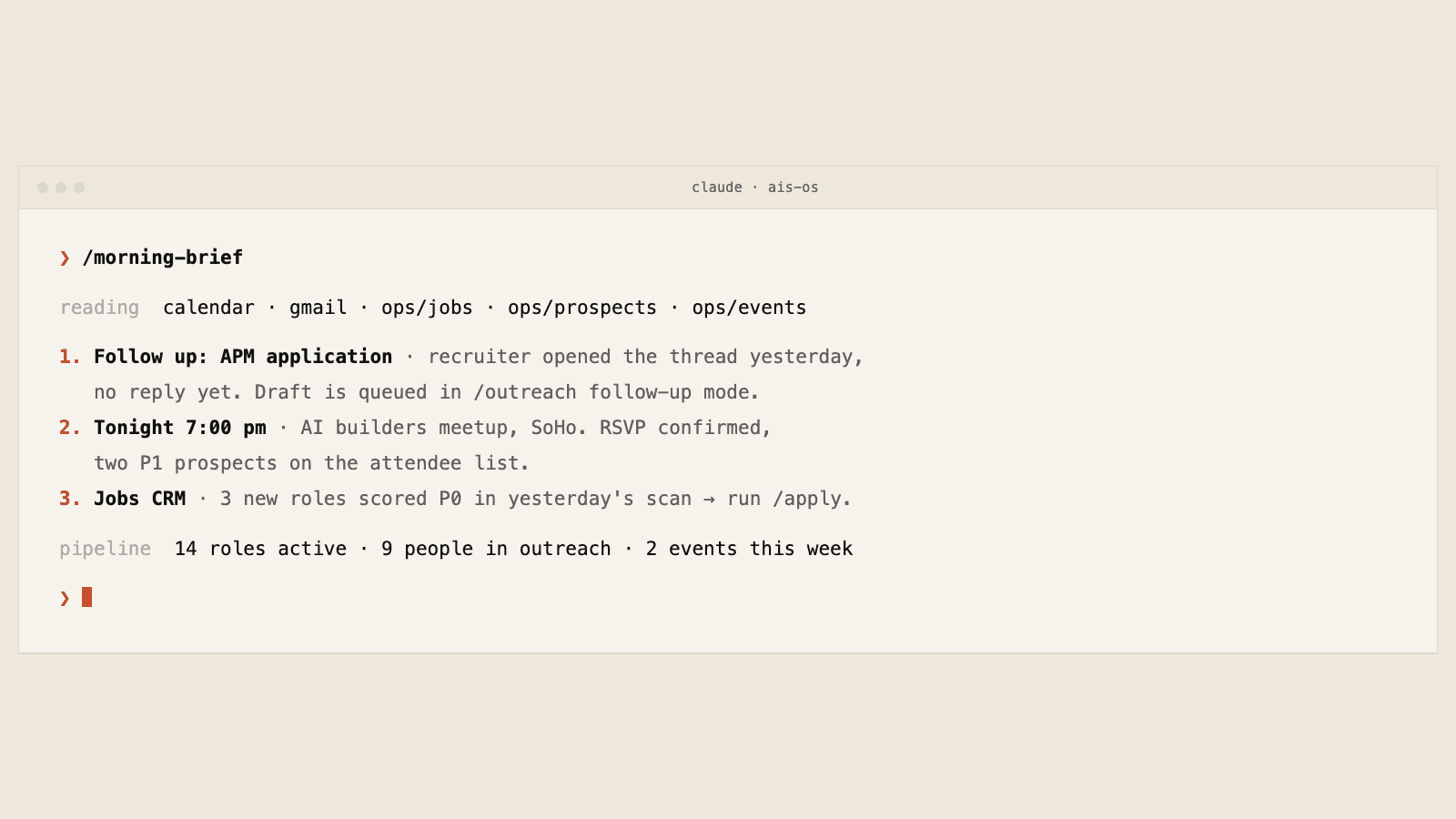Select the red number 3 list marker
Viewport: 1456px width, 819px height.
pos(70,499)
